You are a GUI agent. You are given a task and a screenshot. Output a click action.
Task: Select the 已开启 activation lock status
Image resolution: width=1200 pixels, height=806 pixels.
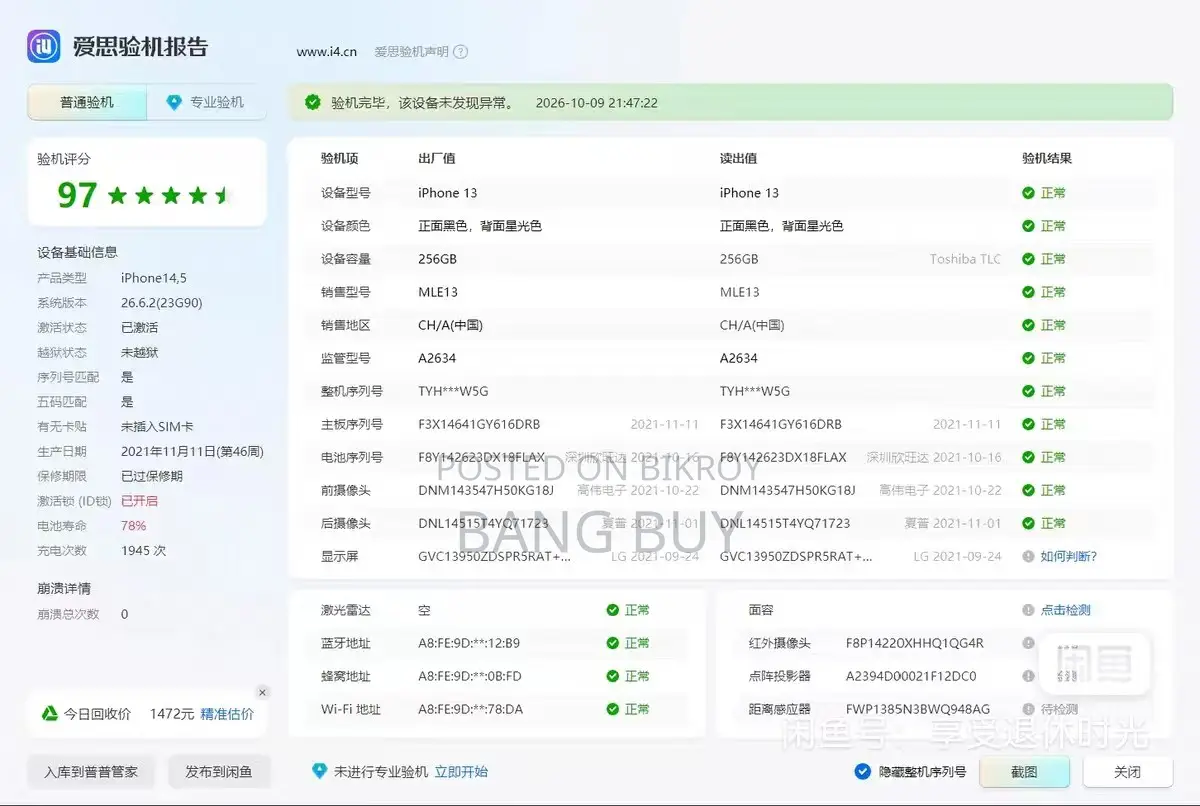(x=139, y=501)
